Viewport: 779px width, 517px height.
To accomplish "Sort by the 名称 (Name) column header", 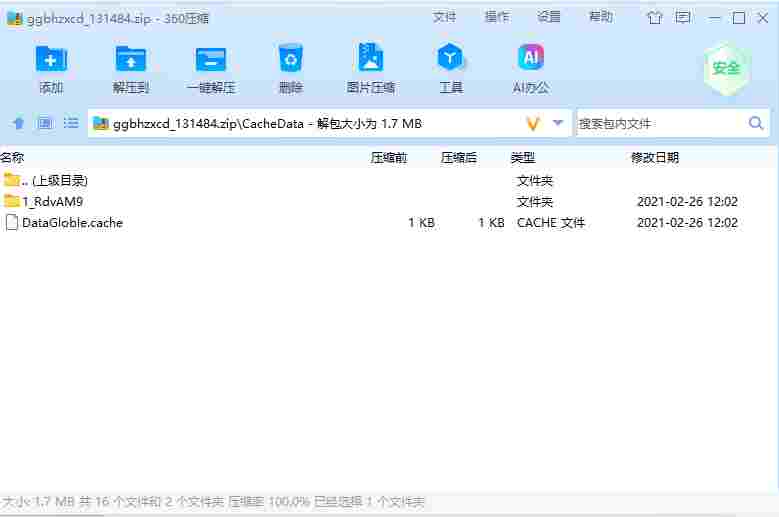I will [x=12, y=158].
